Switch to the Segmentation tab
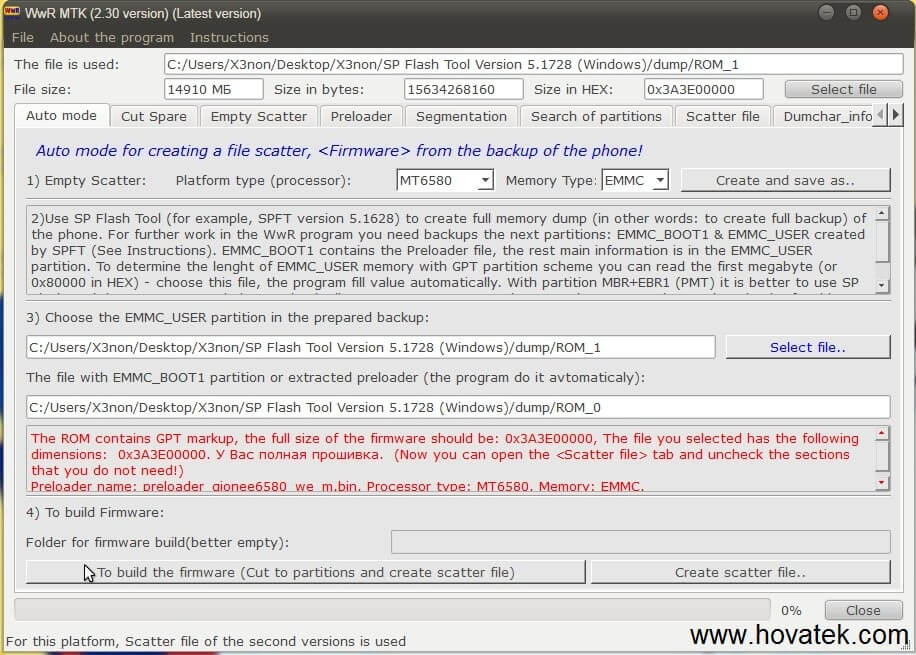Viewport: 916px width, 655px height. pos(462,116)
